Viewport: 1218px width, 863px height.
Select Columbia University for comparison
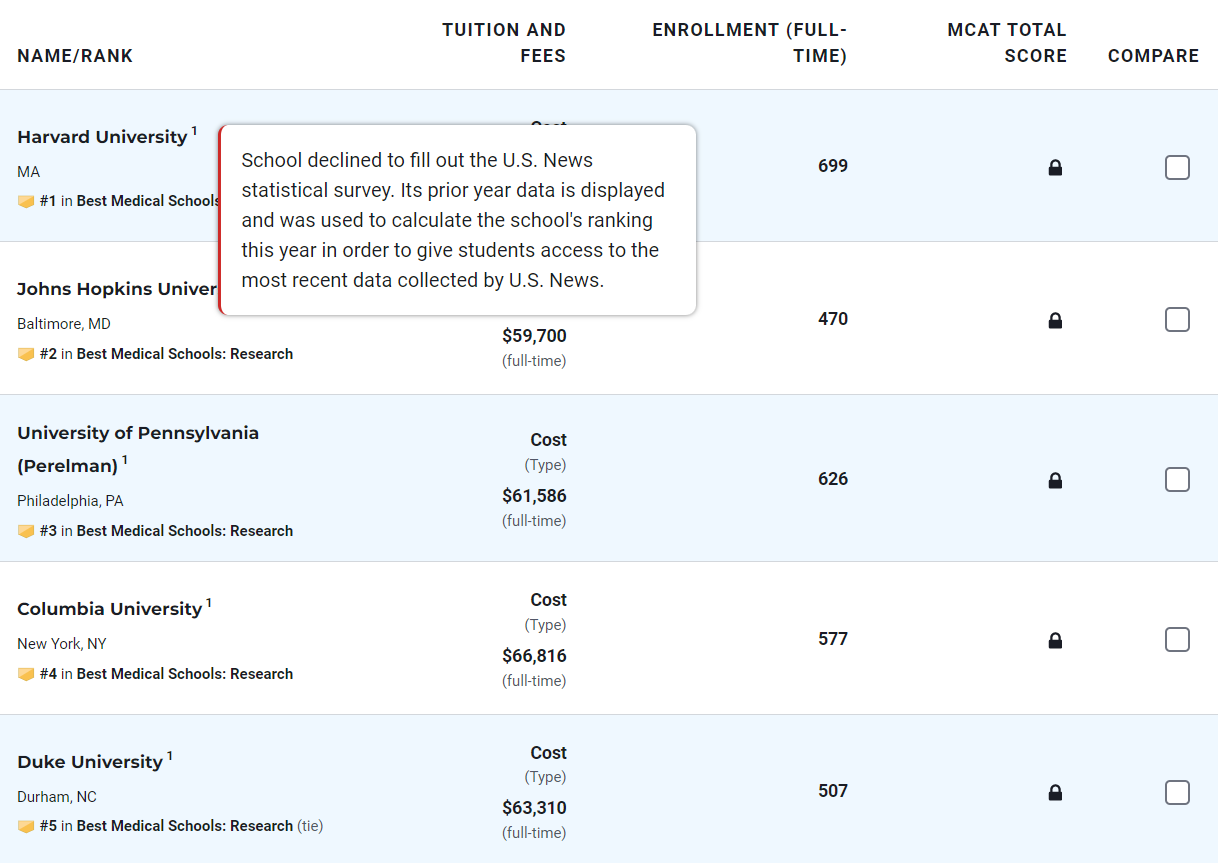click(x=1177, y=639)
